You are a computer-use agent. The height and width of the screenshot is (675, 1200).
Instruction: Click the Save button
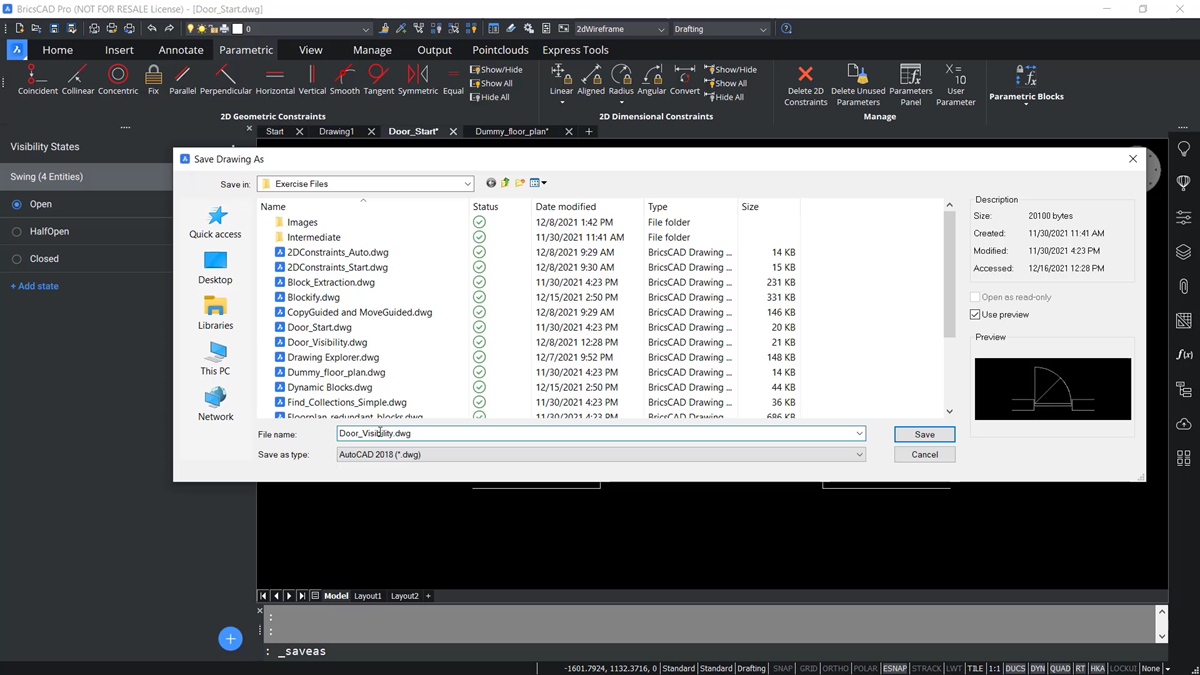point(924,434)
